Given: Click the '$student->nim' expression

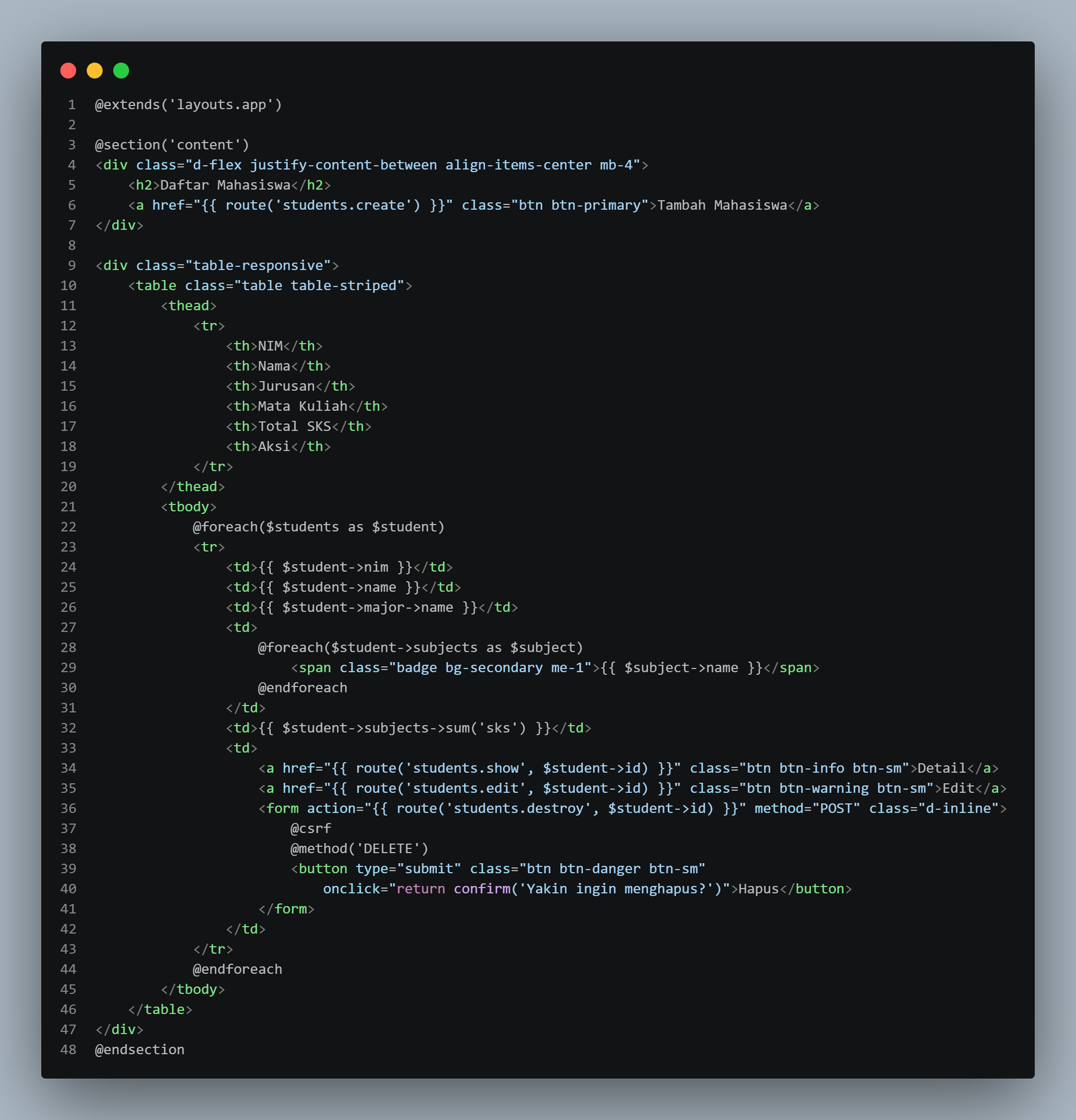Looking at the screenshot, I should click(336, 568).
